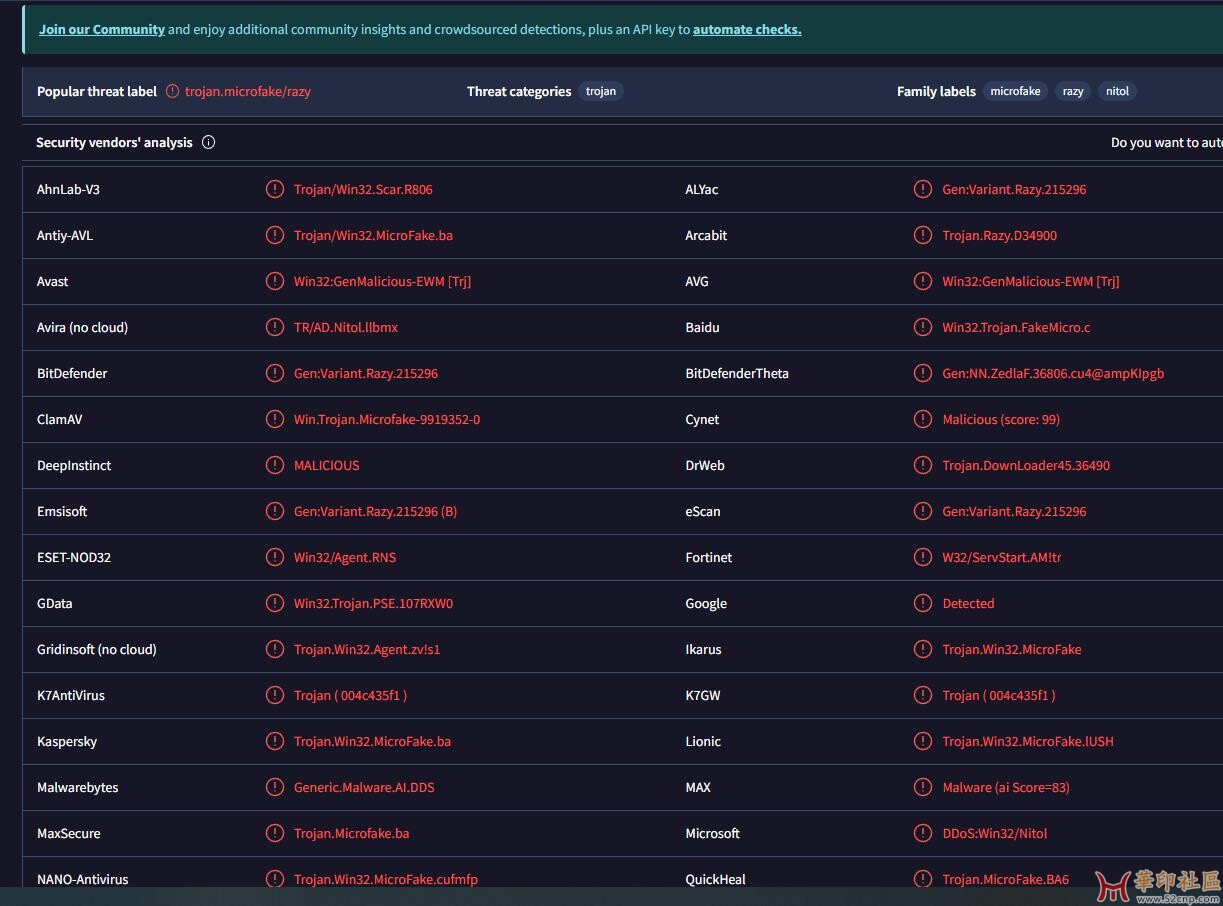Image resolution: width=1223 pixels, height=906 pixels.
Task: Click the alert icon beside Trojan.Microfake.ba
Action: [275, 833]
